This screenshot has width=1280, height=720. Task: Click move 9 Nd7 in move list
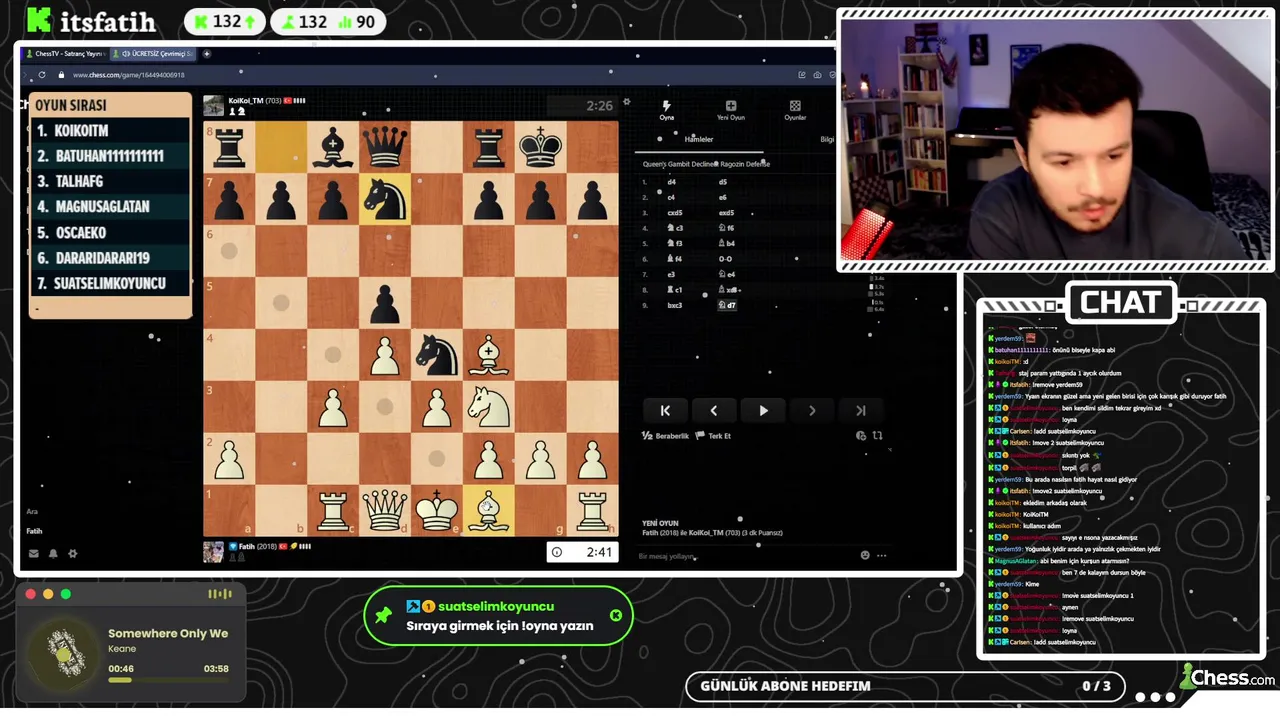click(x=727, y=305)
